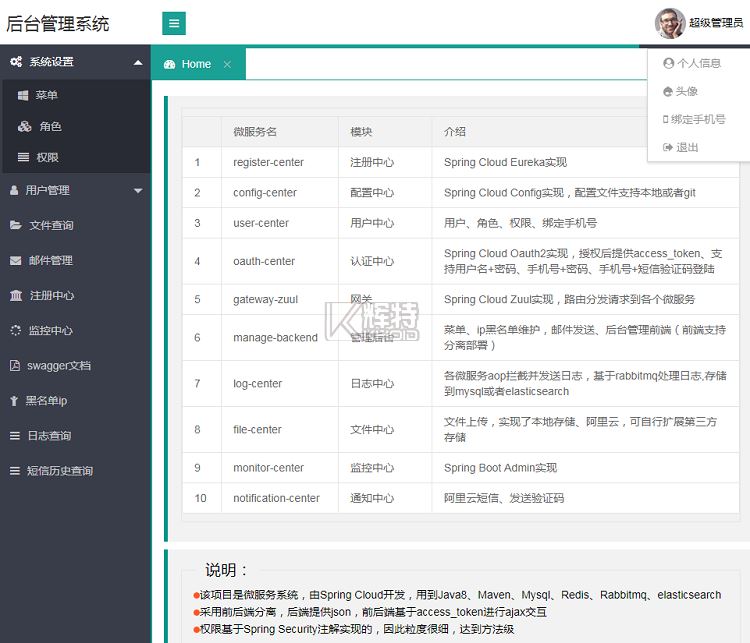Click the swagger文档 document icon
The width and height of the screenshot is (750, 643).
15,366
